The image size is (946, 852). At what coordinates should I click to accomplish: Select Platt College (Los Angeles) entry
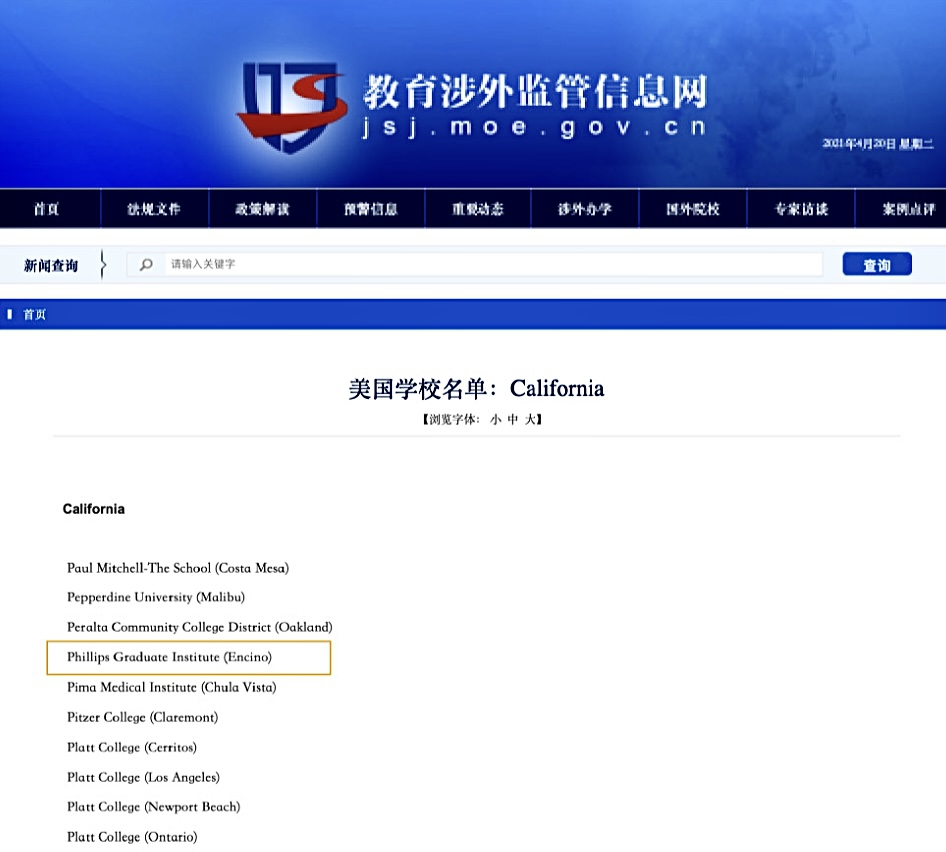pyautogui.click(x=144, y=777)
